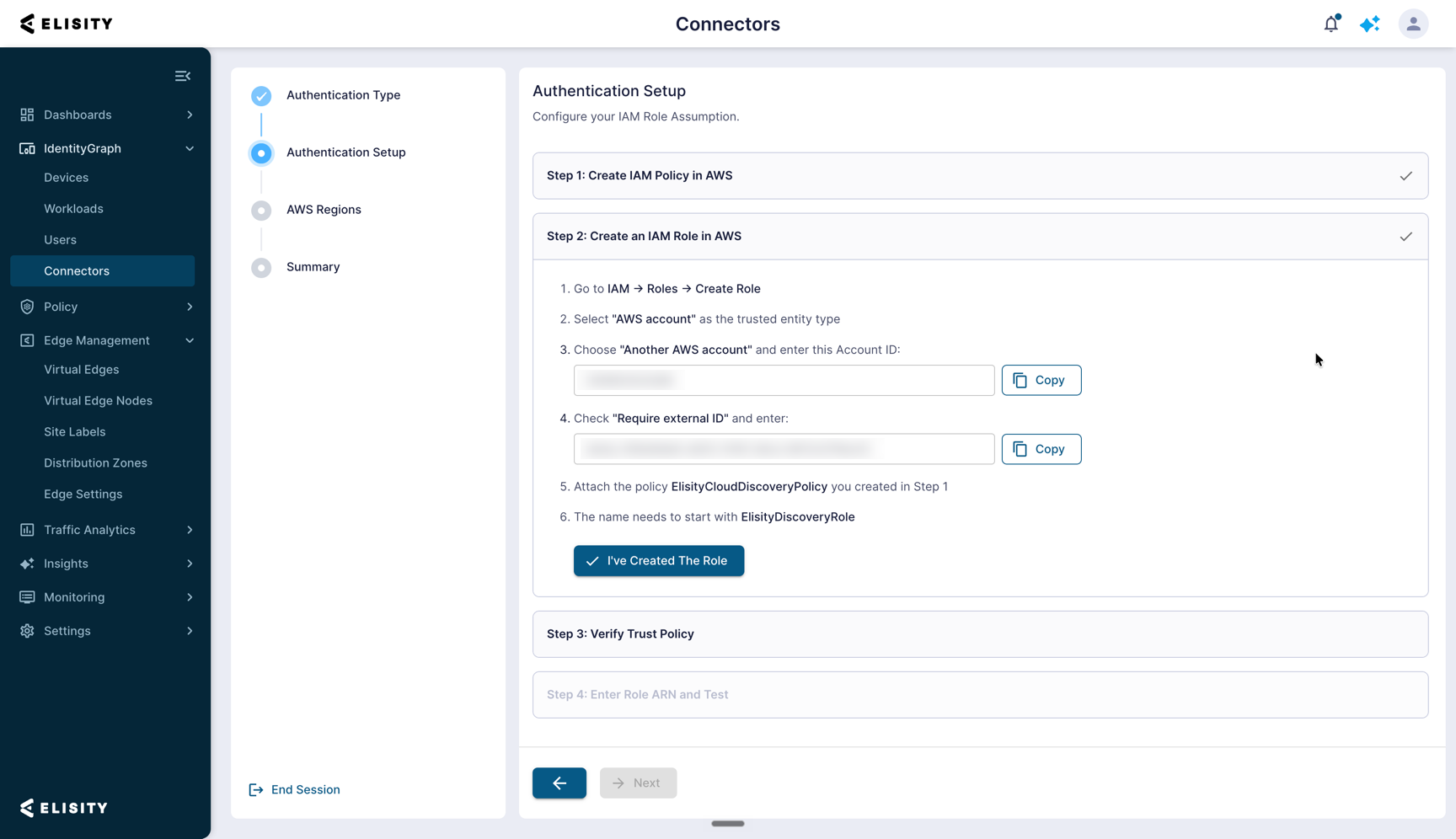Expand the Dashboards menu chevron
Screen dimensions: 1456x839
click(x=190, y=115)
